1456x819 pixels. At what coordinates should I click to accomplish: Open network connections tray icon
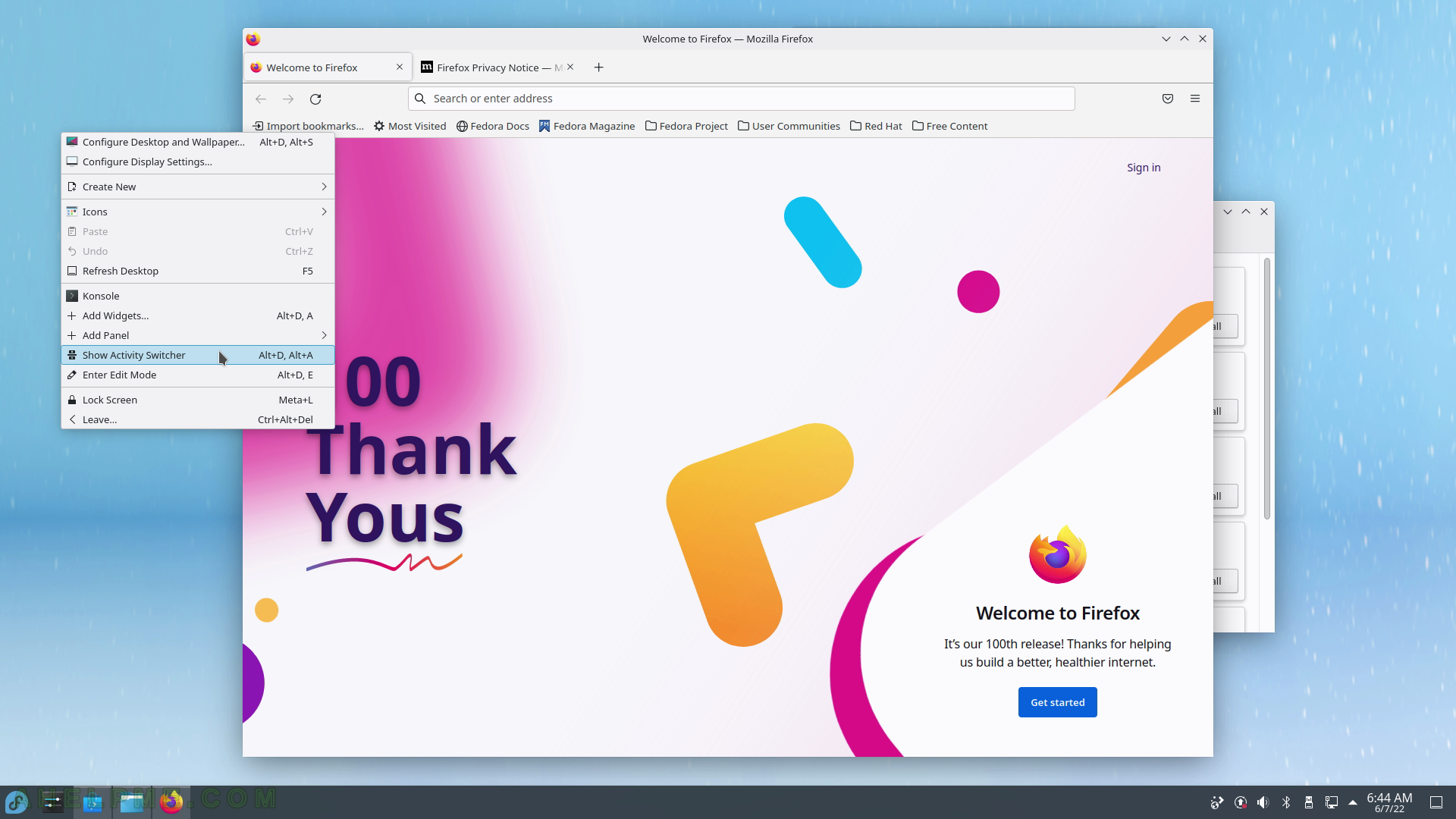1332,802
